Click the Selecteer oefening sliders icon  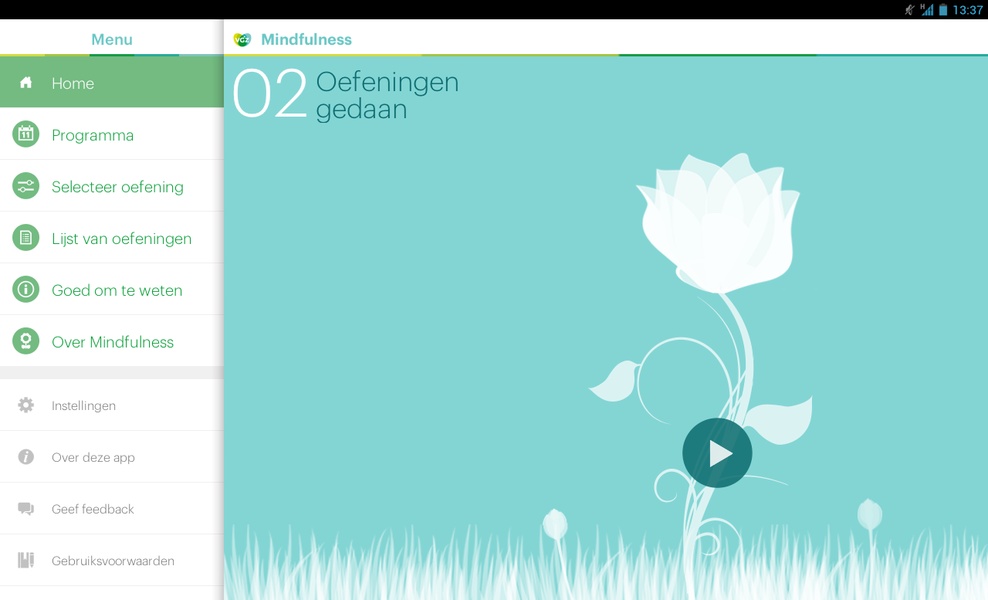pos(26,186)
